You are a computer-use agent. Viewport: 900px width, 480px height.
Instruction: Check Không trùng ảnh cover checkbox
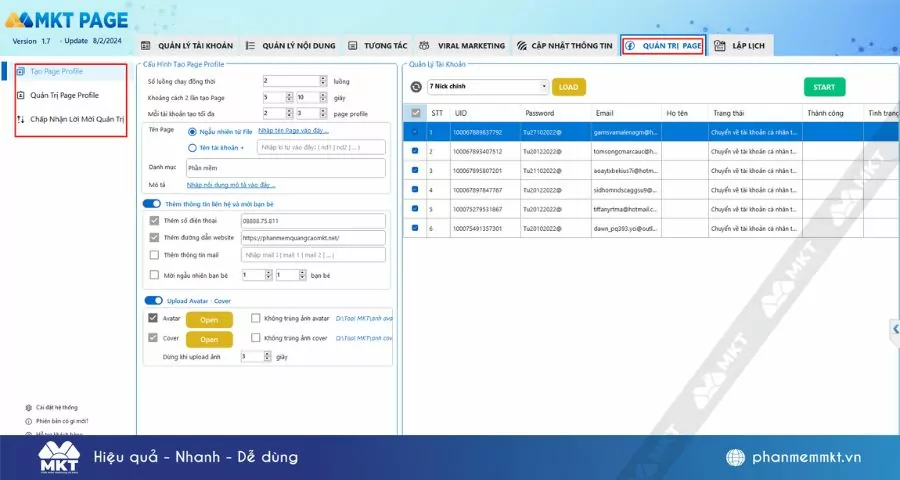(x=255, y=338)
